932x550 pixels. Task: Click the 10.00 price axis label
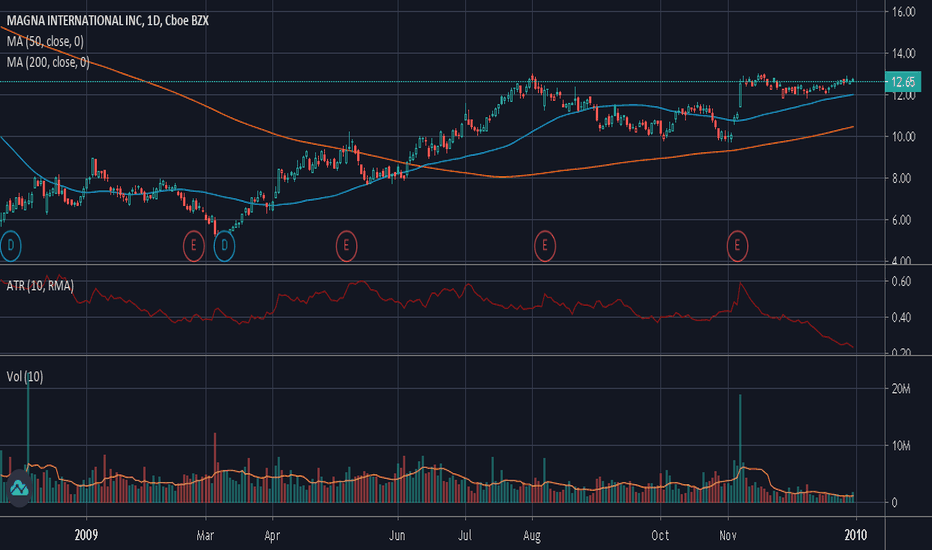903,137
